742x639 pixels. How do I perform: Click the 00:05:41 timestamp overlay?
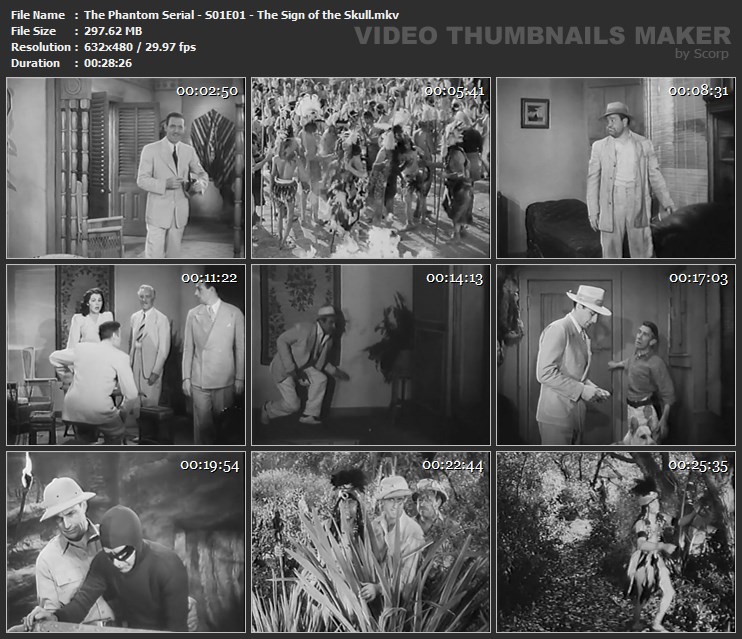coord(454,91)
